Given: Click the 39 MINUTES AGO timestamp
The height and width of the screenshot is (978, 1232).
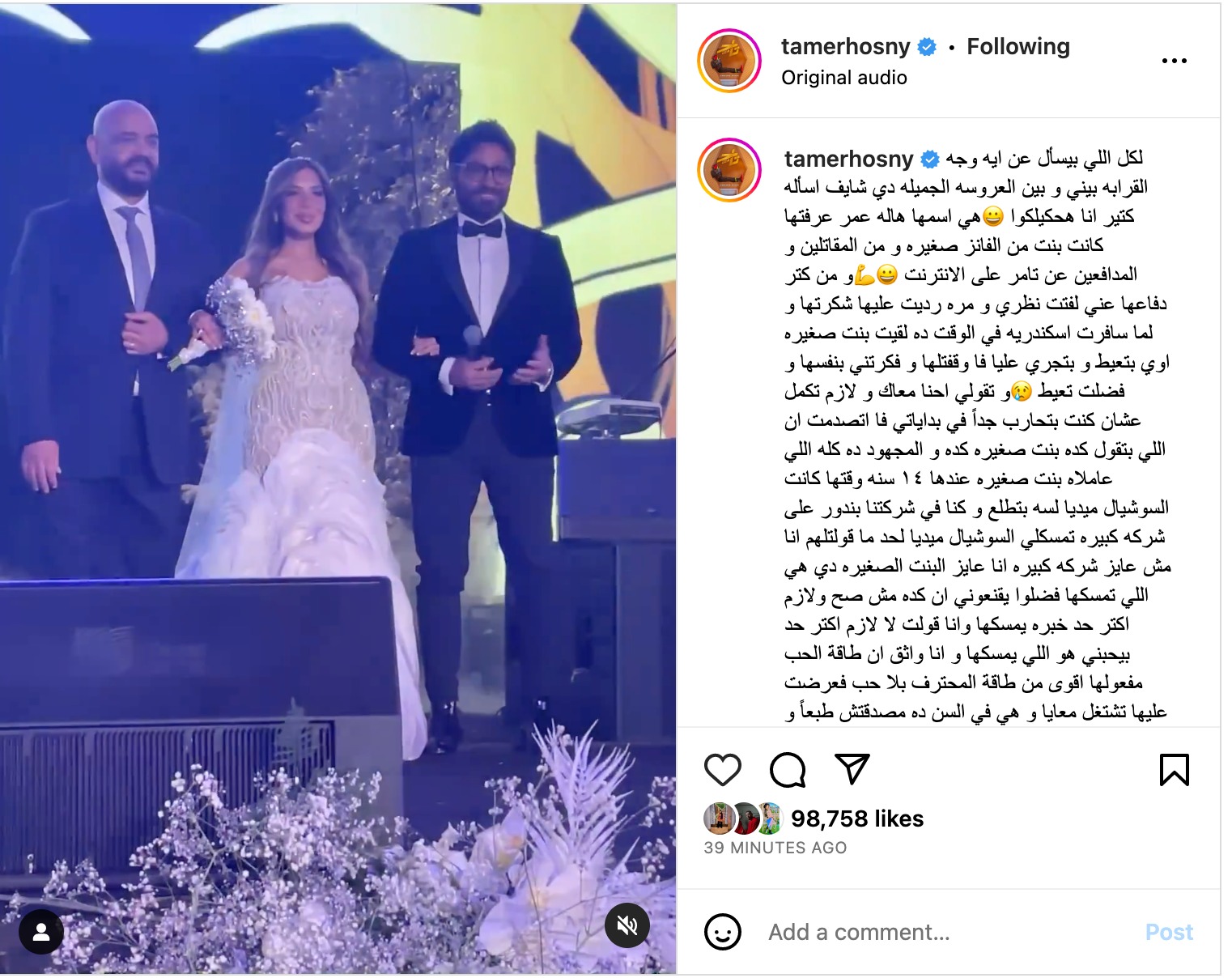Looking at the screenshot, I should (x=775, y=848).
